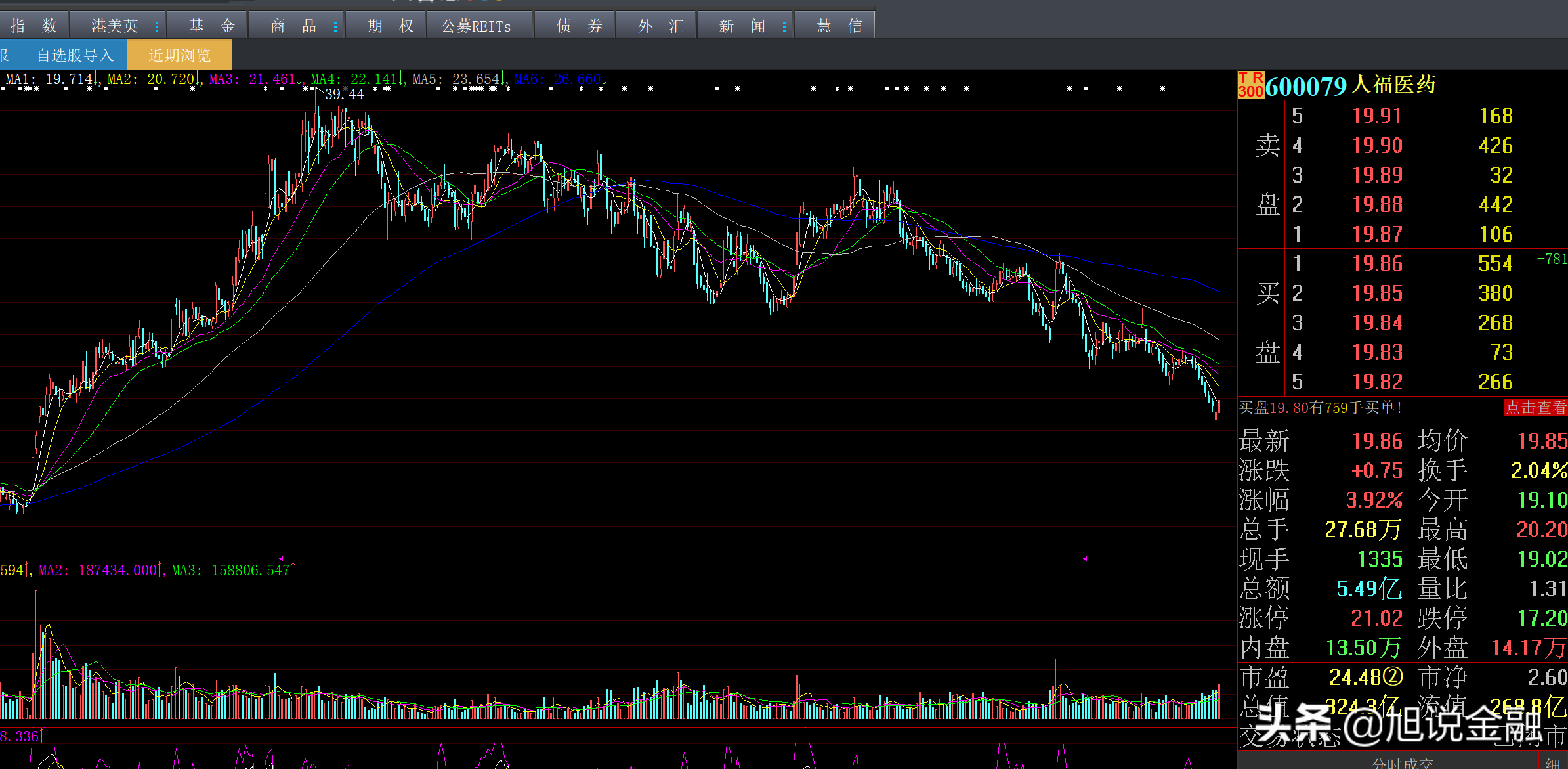Click the 最新 price value 19.86
The width and height of the screenshot is (1568, 769).
point(1377,441)
